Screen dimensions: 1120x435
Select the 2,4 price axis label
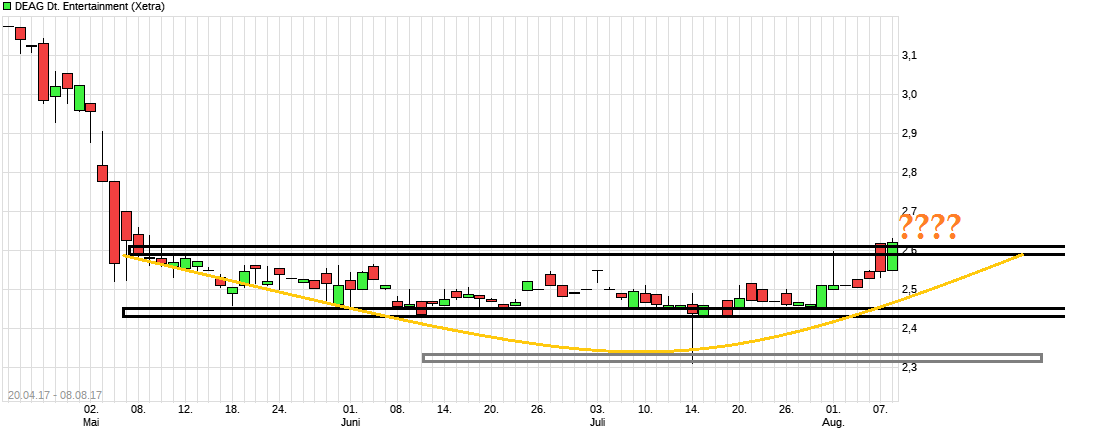click(x=910, y=329)
